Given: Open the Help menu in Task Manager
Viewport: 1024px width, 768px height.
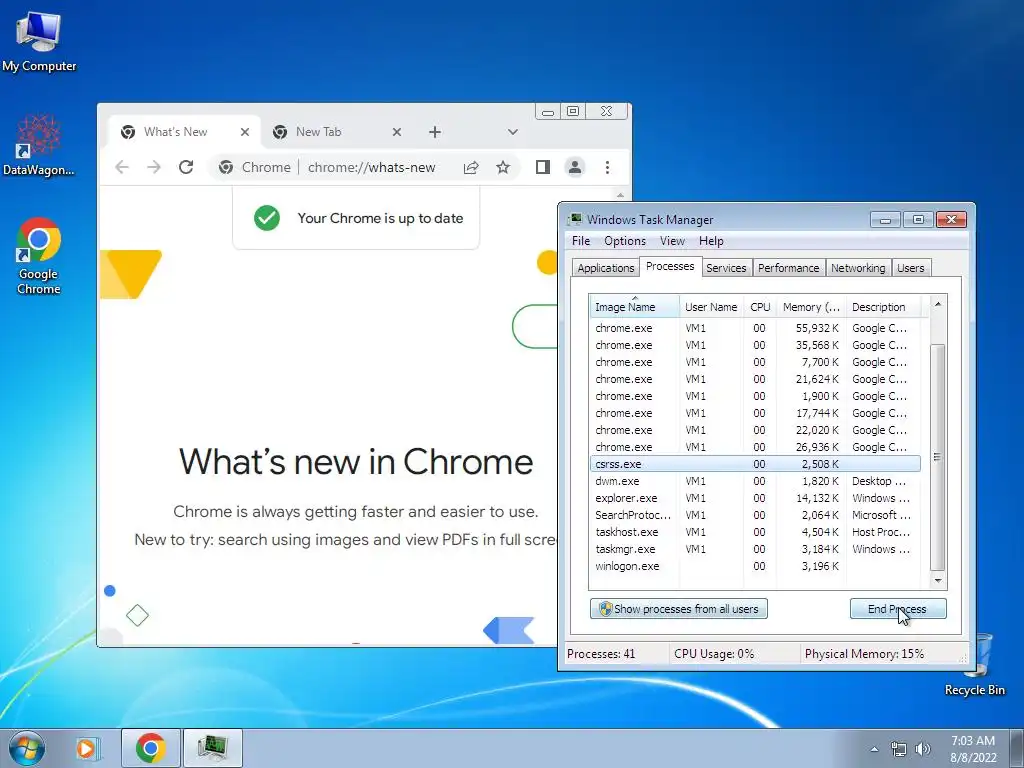Looking at the screenshot, I should tap(711, 241).
